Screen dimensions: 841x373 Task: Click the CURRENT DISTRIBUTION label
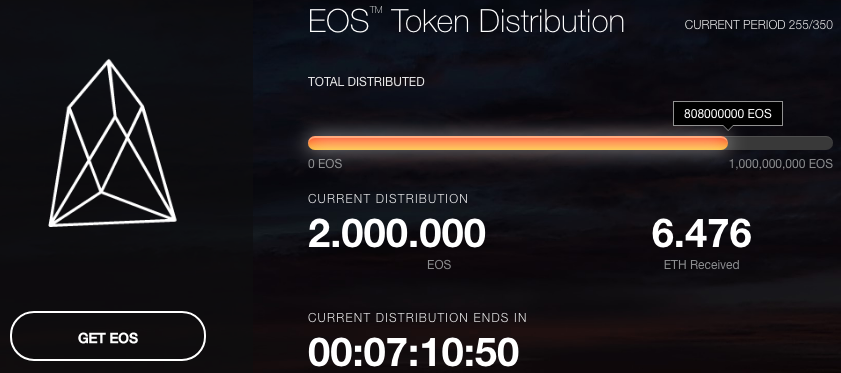point(388,199)
